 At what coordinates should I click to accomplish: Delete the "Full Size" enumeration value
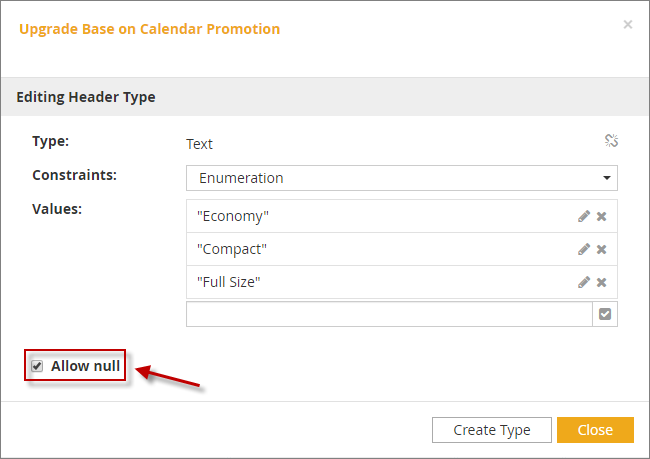point(602,282)
